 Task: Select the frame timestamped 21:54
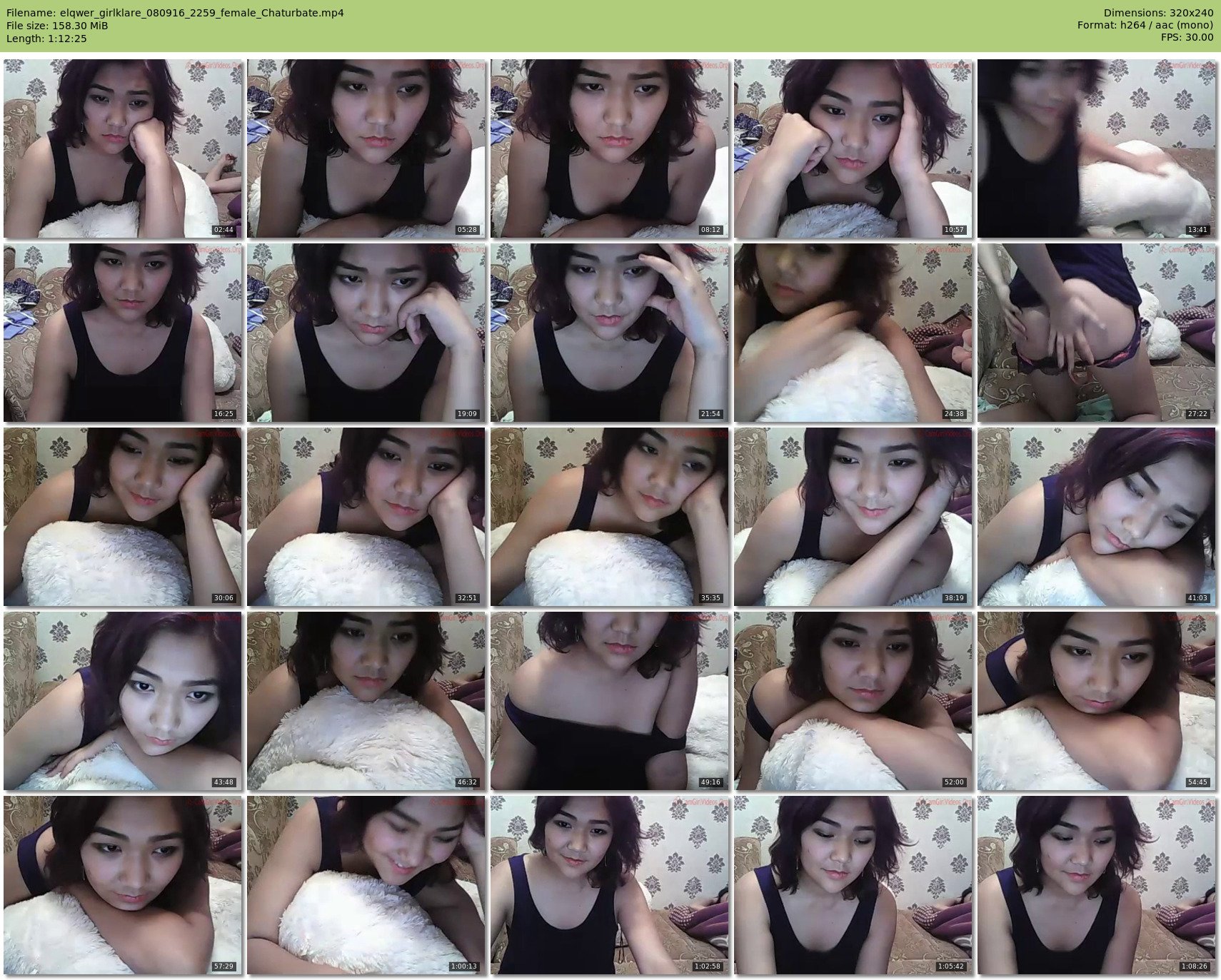610,333
